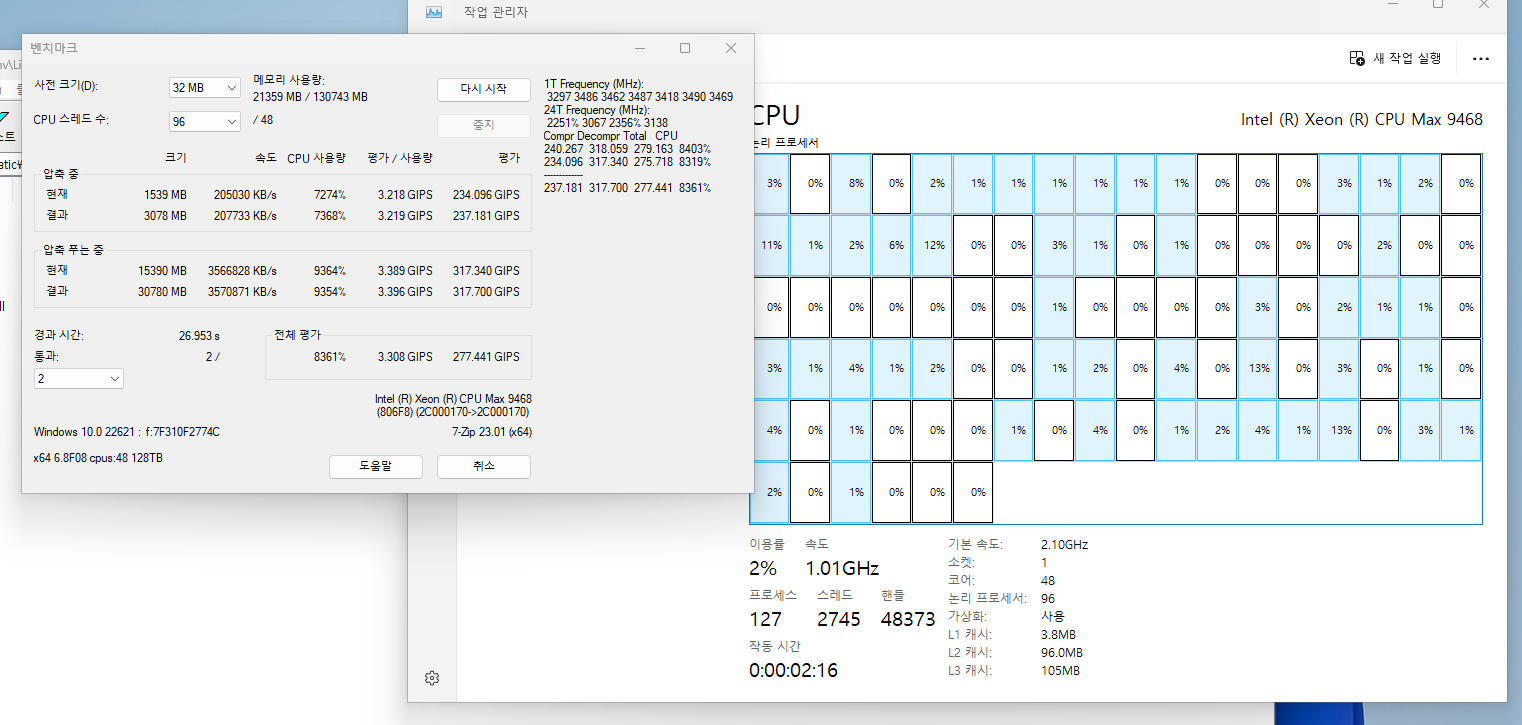Click compression rating 234.096 GIPS
Screen dimensions: 1522x725
click(486, 194)
